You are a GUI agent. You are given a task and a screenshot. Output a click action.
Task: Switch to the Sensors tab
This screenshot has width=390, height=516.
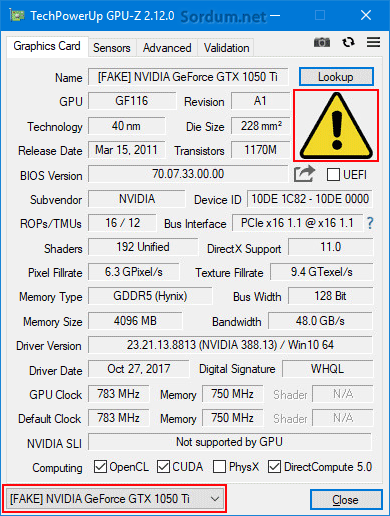pyautogui.click(x=112, y=48)
